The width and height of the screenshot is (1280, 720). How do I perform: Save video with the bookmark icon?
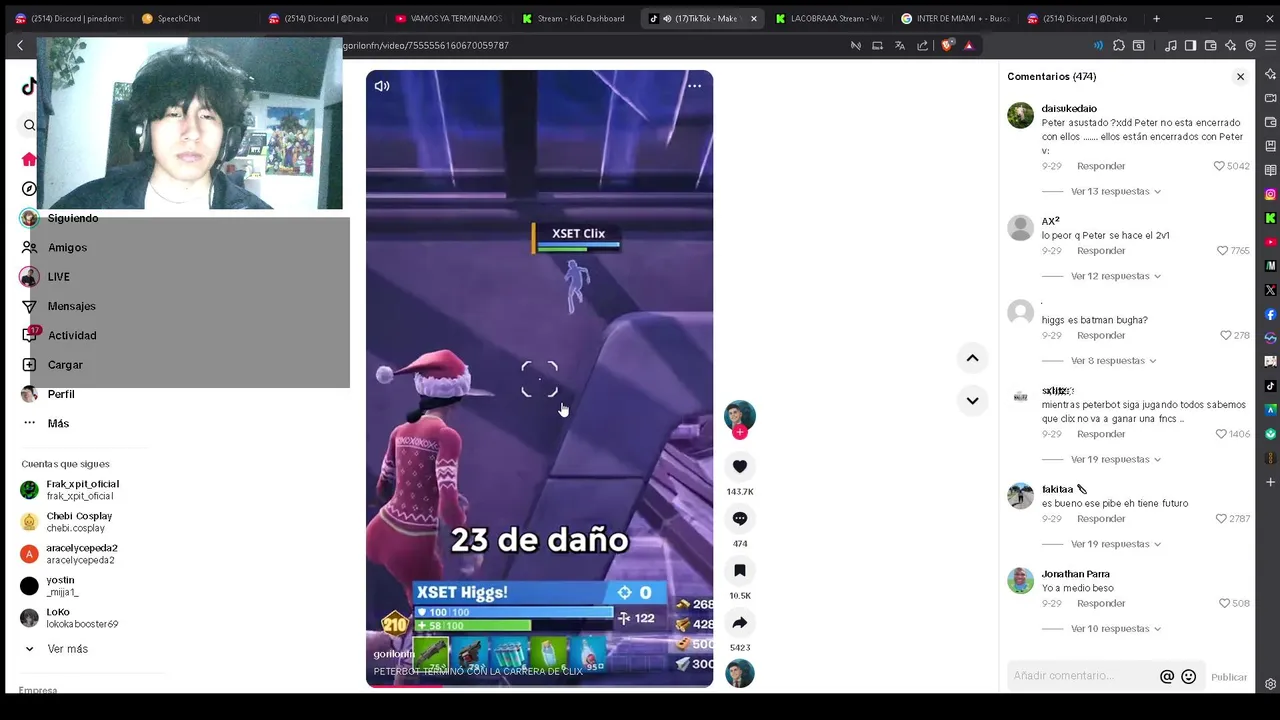[740, 570]
